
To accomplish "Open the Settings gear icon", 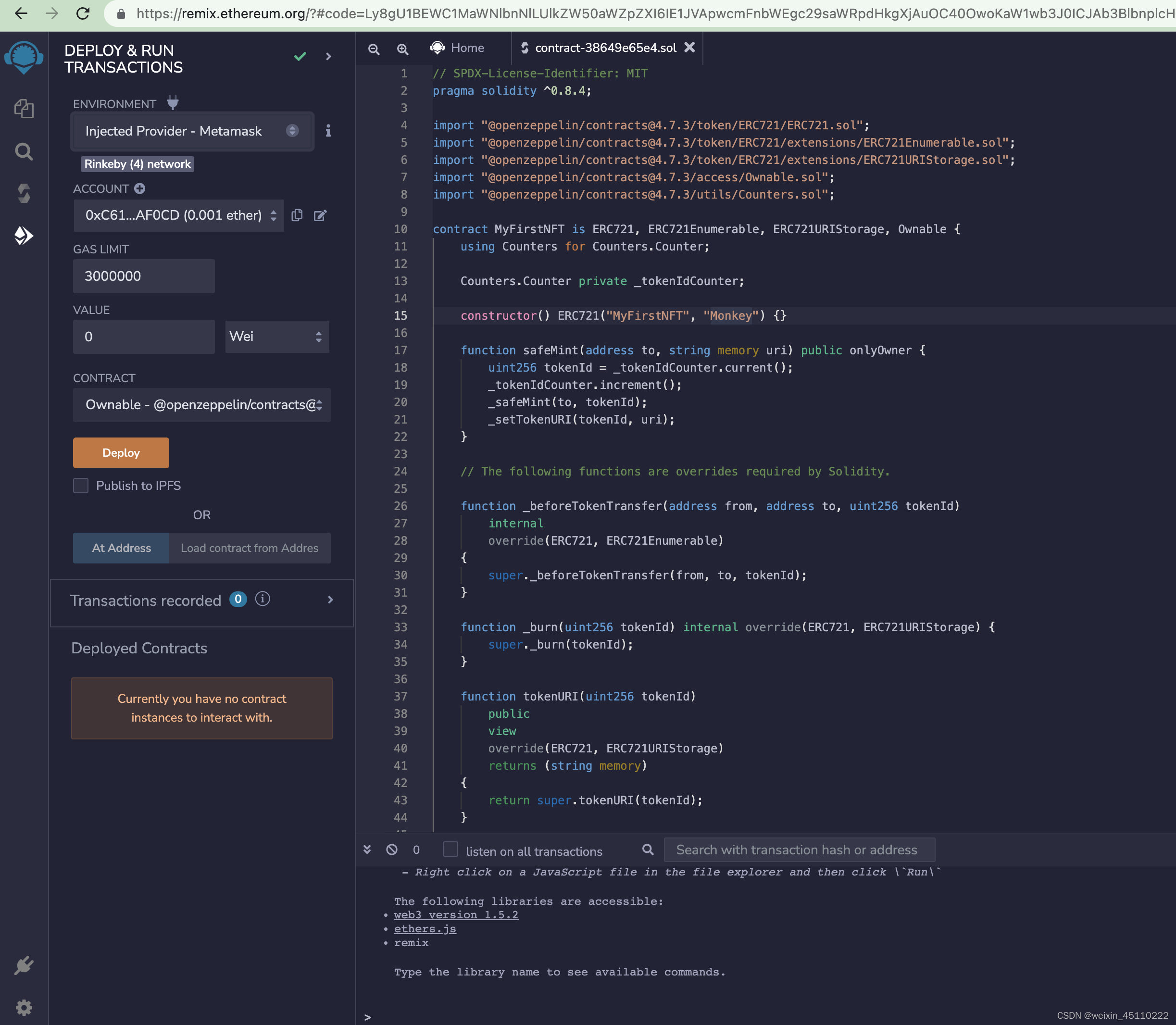I will click(24, 1007).
